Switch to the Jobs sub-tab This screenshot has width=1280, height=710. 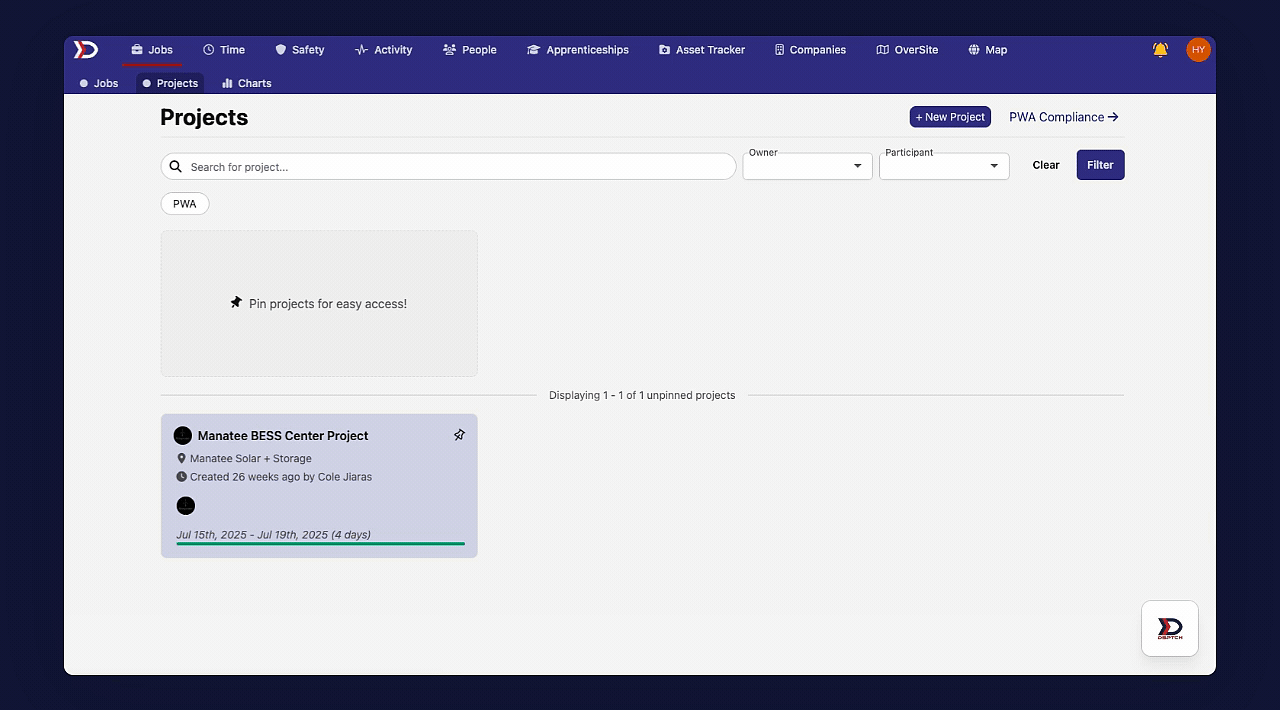99,83
